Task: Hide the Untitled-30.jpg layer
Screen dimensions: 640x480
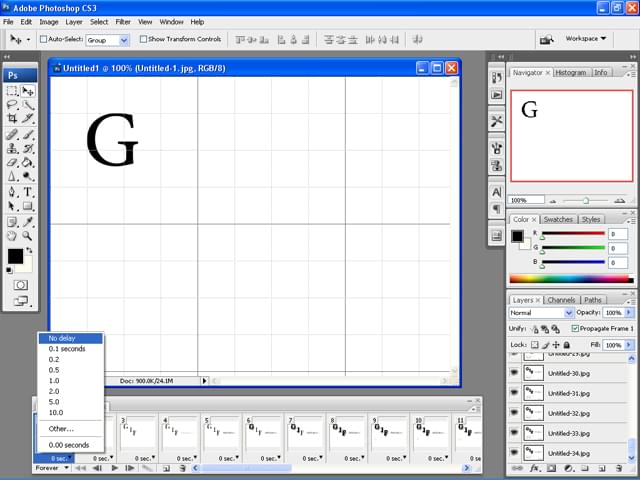Action: [514, 373]
